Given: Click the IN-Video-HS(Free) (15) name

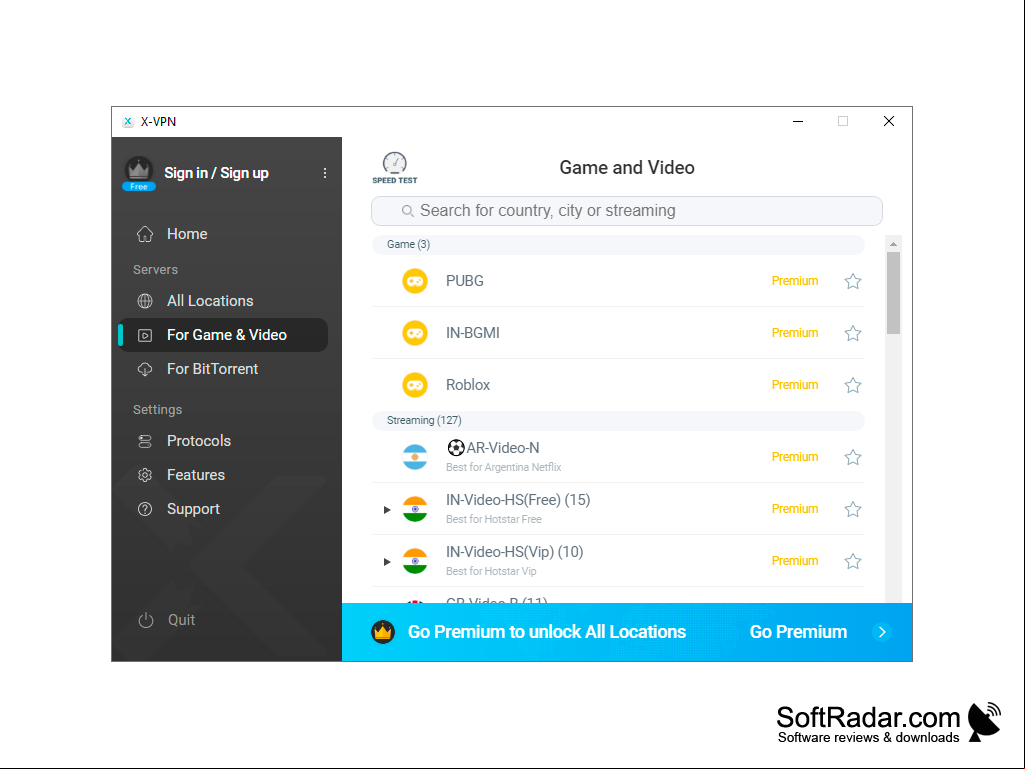Looking at the screenshot, I should (518, 500).
